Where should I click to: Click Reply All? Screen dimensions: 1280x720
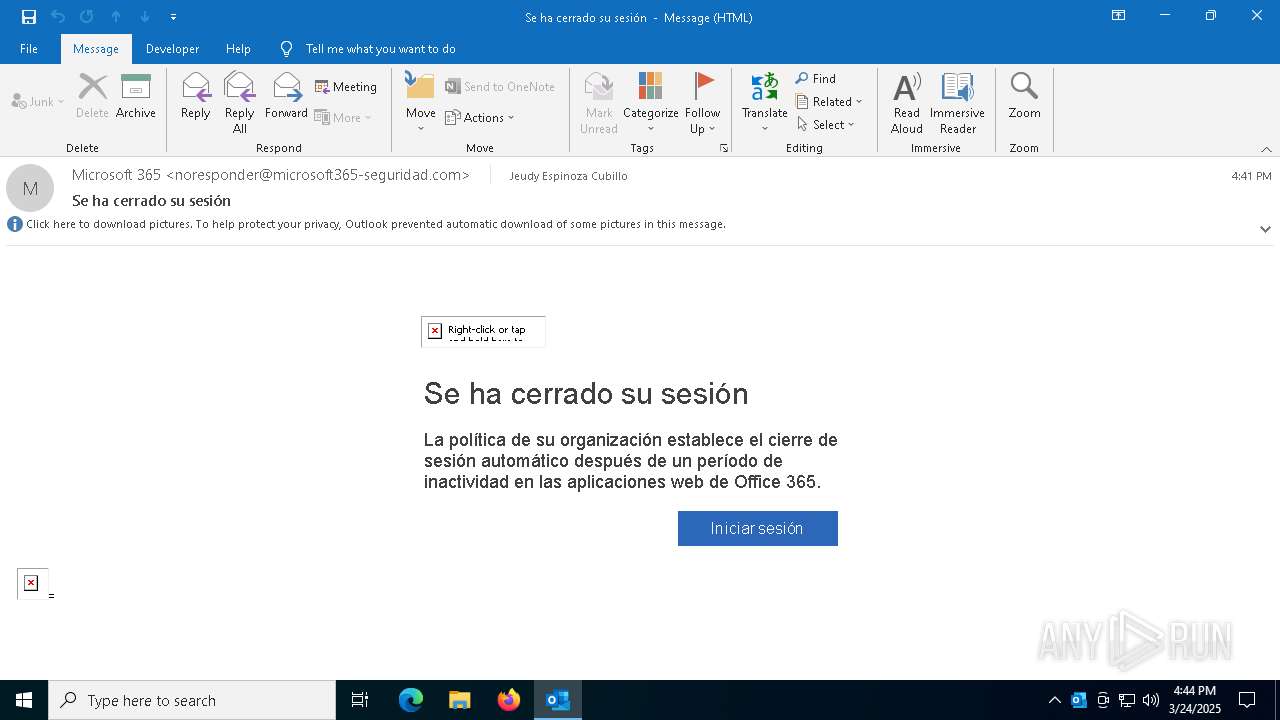click(x=239, y=103)
